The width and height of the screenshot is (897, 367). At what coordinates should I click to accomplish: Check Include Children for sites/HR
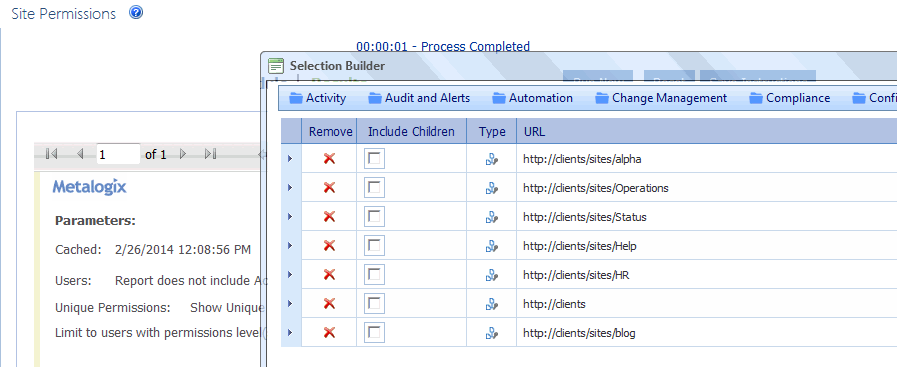coord(374,274)
